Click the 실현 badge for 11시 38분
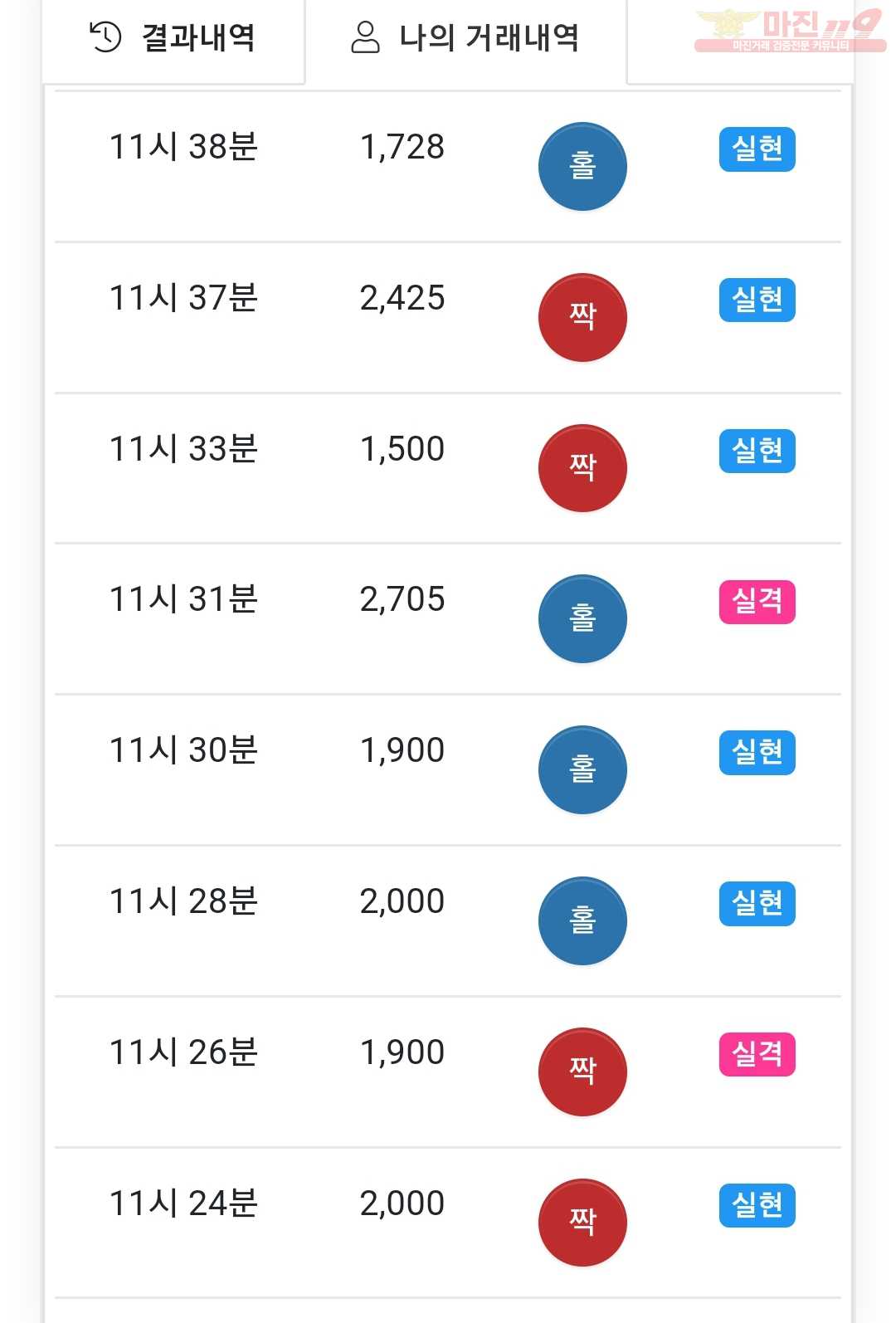 [757, 149]
